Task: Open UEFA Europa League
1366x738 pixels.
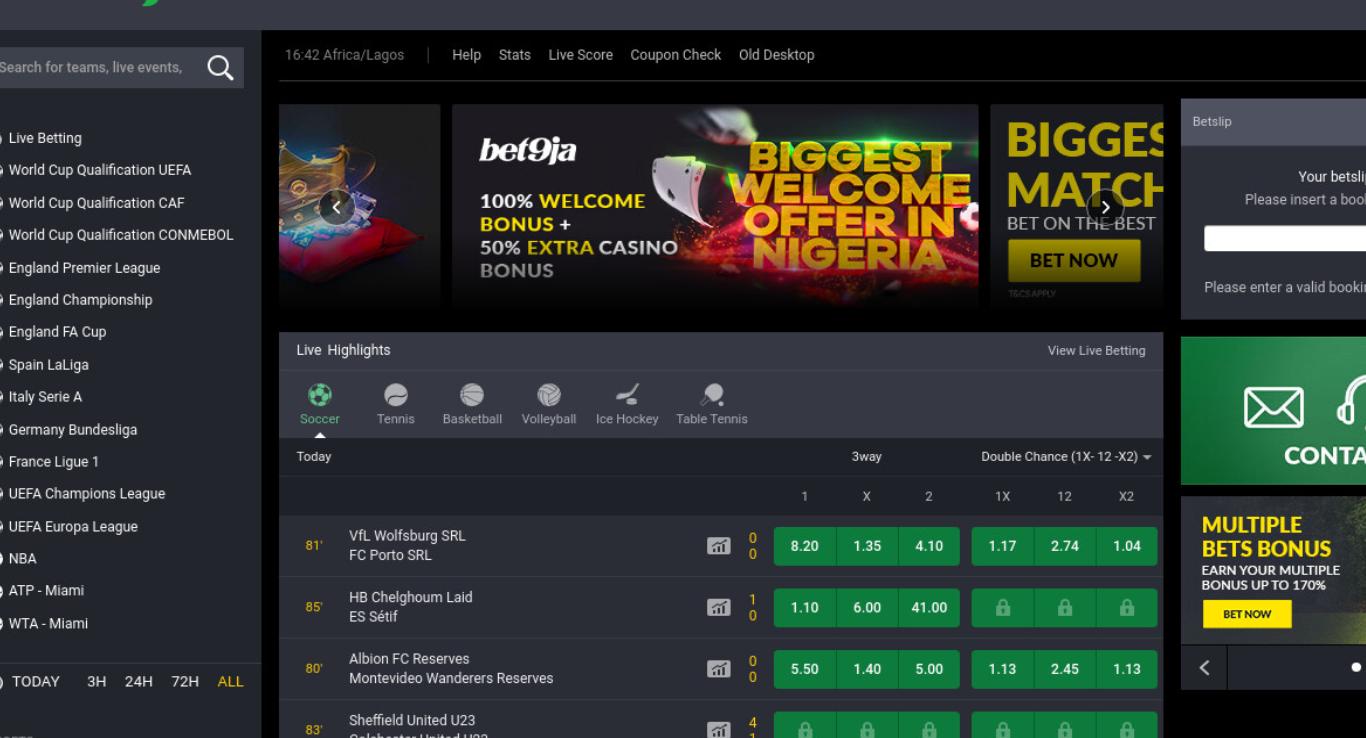Action: 73,526
